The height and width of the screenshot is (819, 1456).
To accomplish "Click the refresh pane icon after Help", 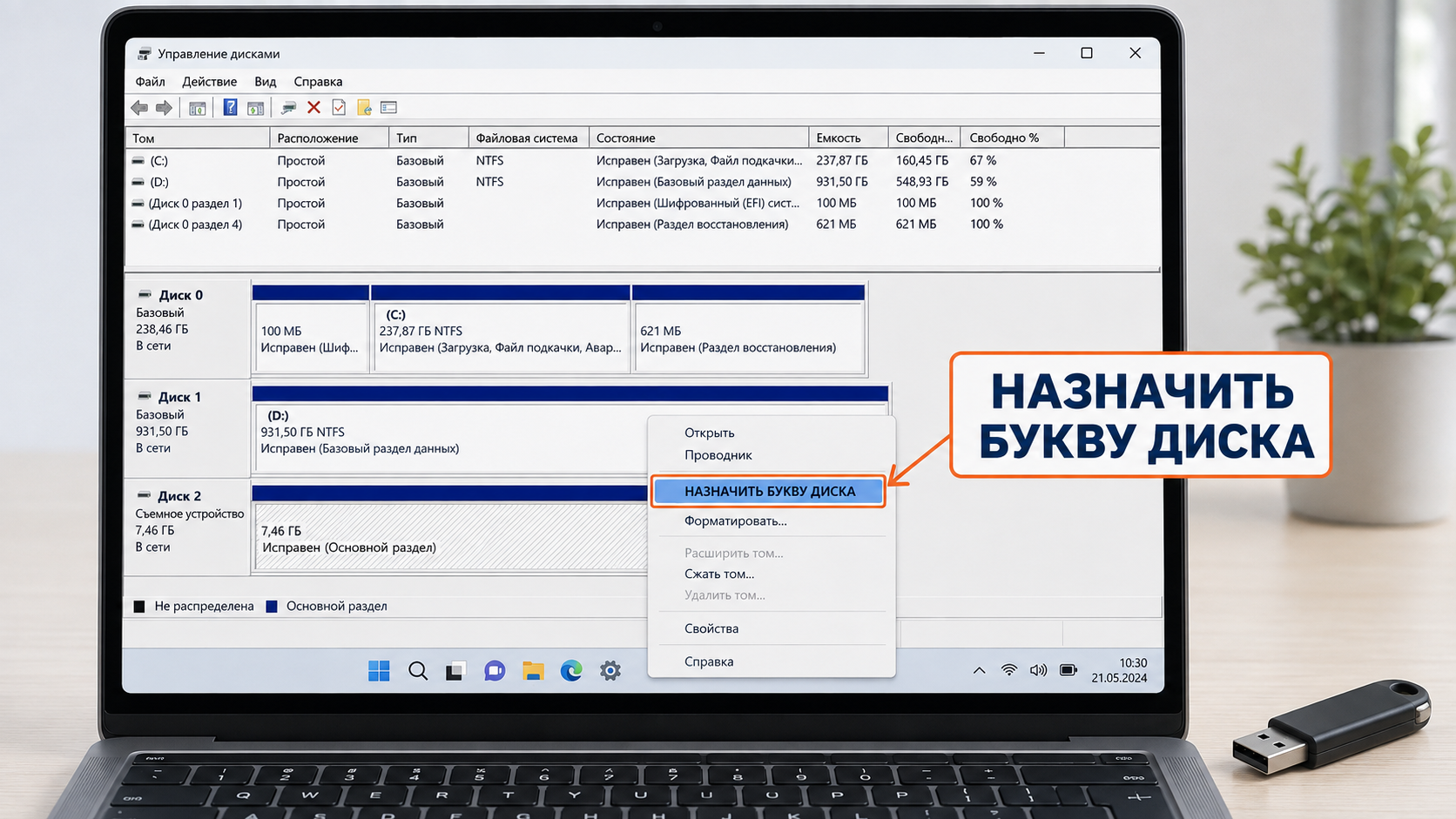I will click(x=255, y=108).
